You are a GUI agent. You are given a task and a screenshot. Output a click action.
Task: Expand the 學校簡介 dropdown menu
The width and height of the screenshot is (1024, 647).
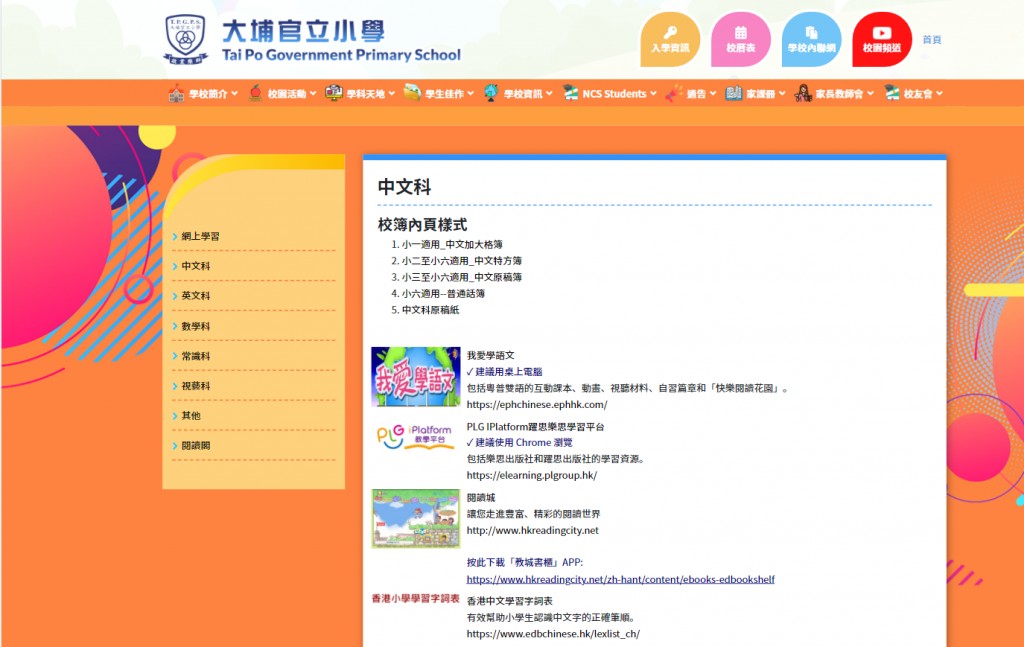tap(203, 94)
